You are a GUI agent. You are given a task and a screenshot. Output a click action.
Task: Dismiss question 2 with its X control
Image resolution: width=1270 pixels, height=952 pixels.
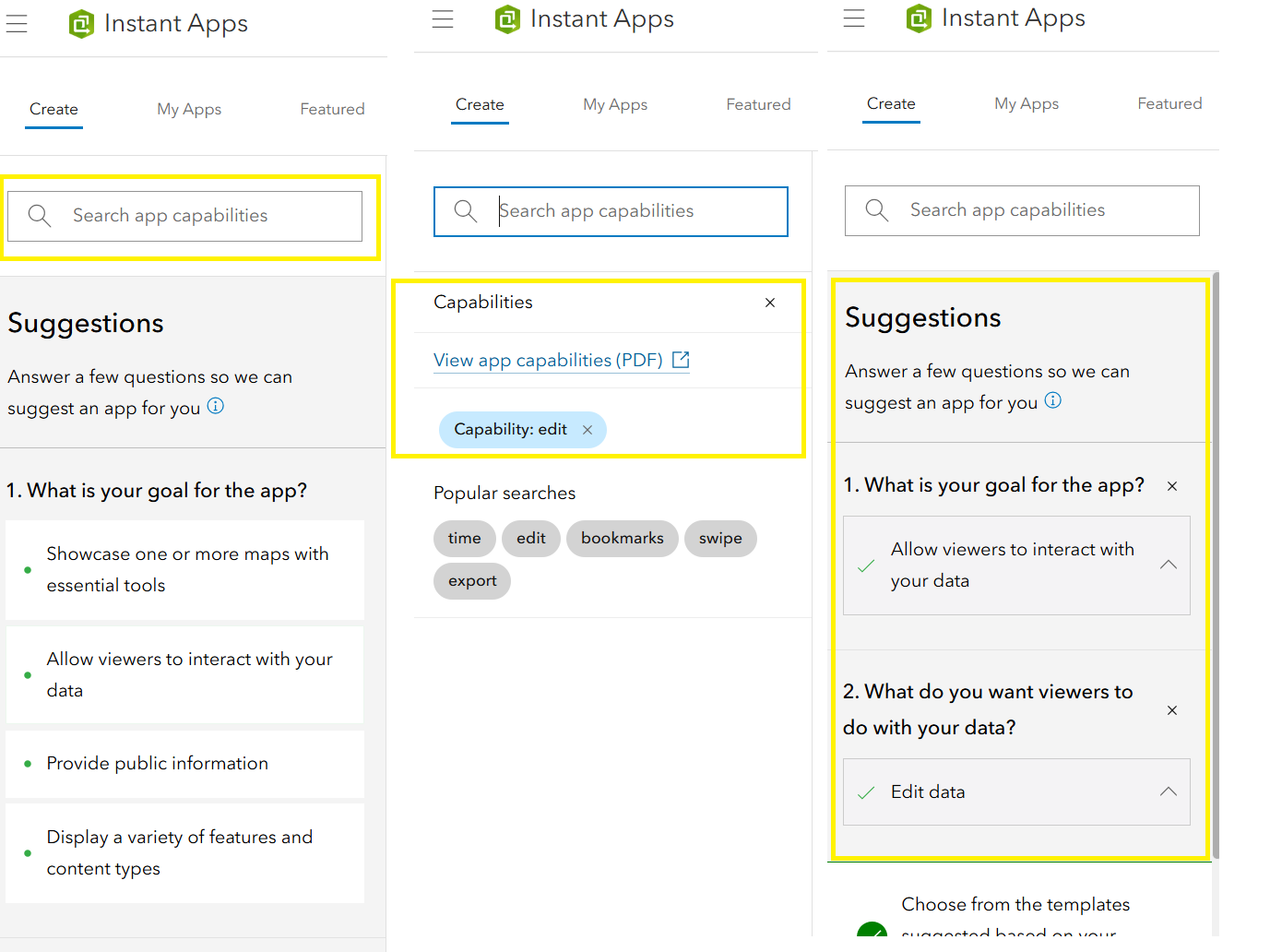coord(1171,710)
